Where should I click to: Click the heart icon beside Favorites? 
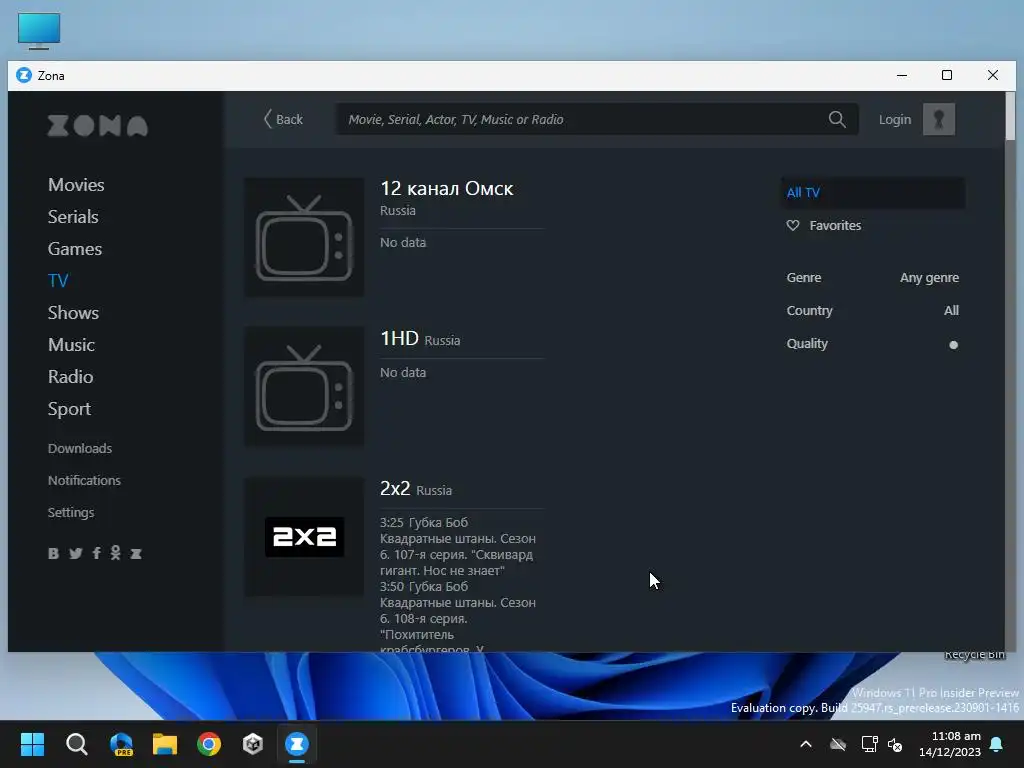pyautogui.click(x=793, y=225)
